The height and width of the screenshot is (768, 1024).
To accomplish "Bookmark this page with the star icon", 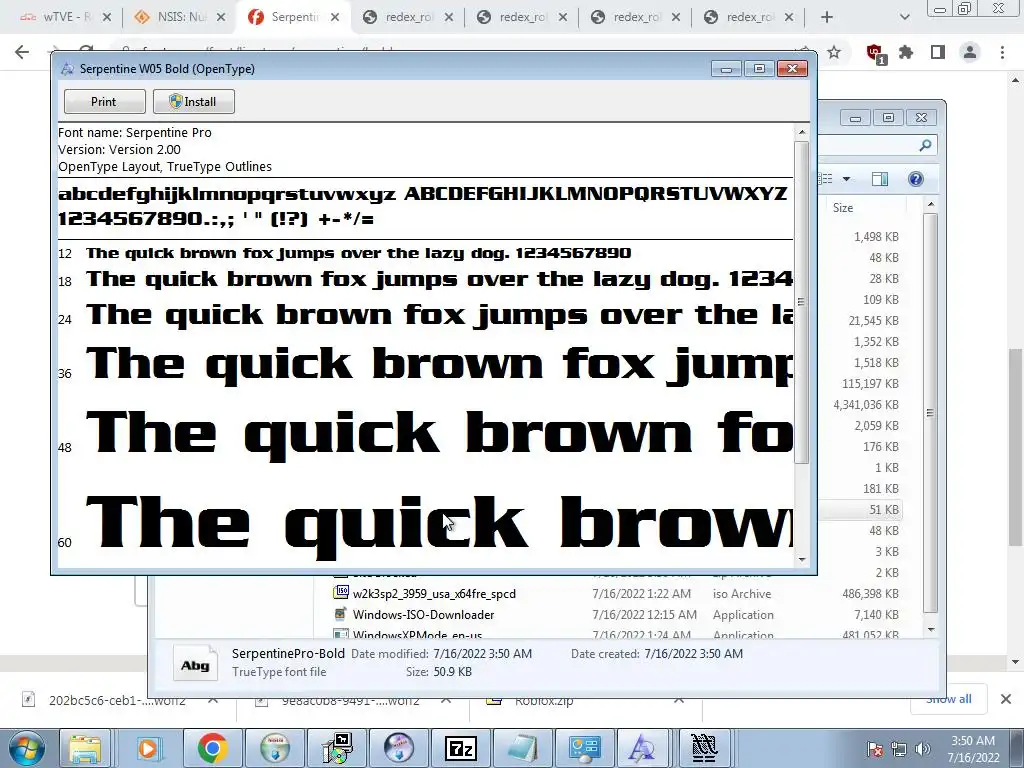I will point(834,52).
